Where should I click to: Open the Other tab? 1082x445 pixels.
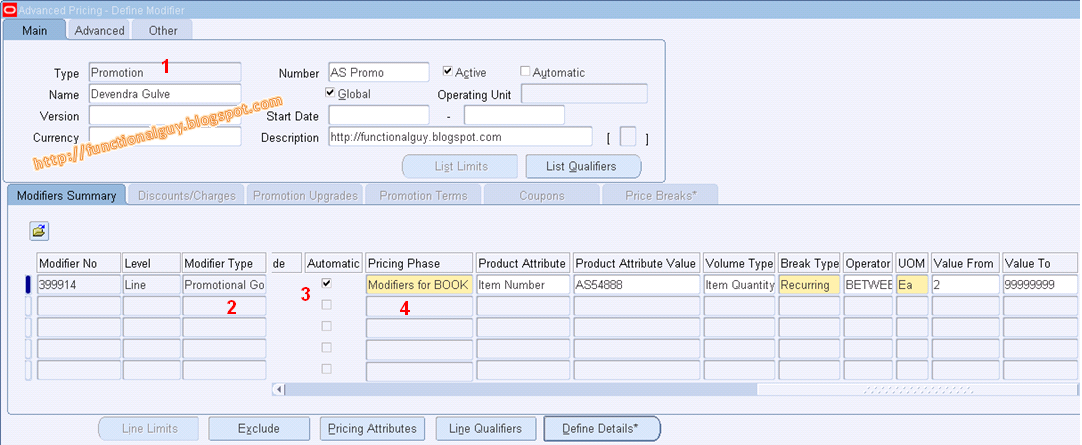point(163,30)
